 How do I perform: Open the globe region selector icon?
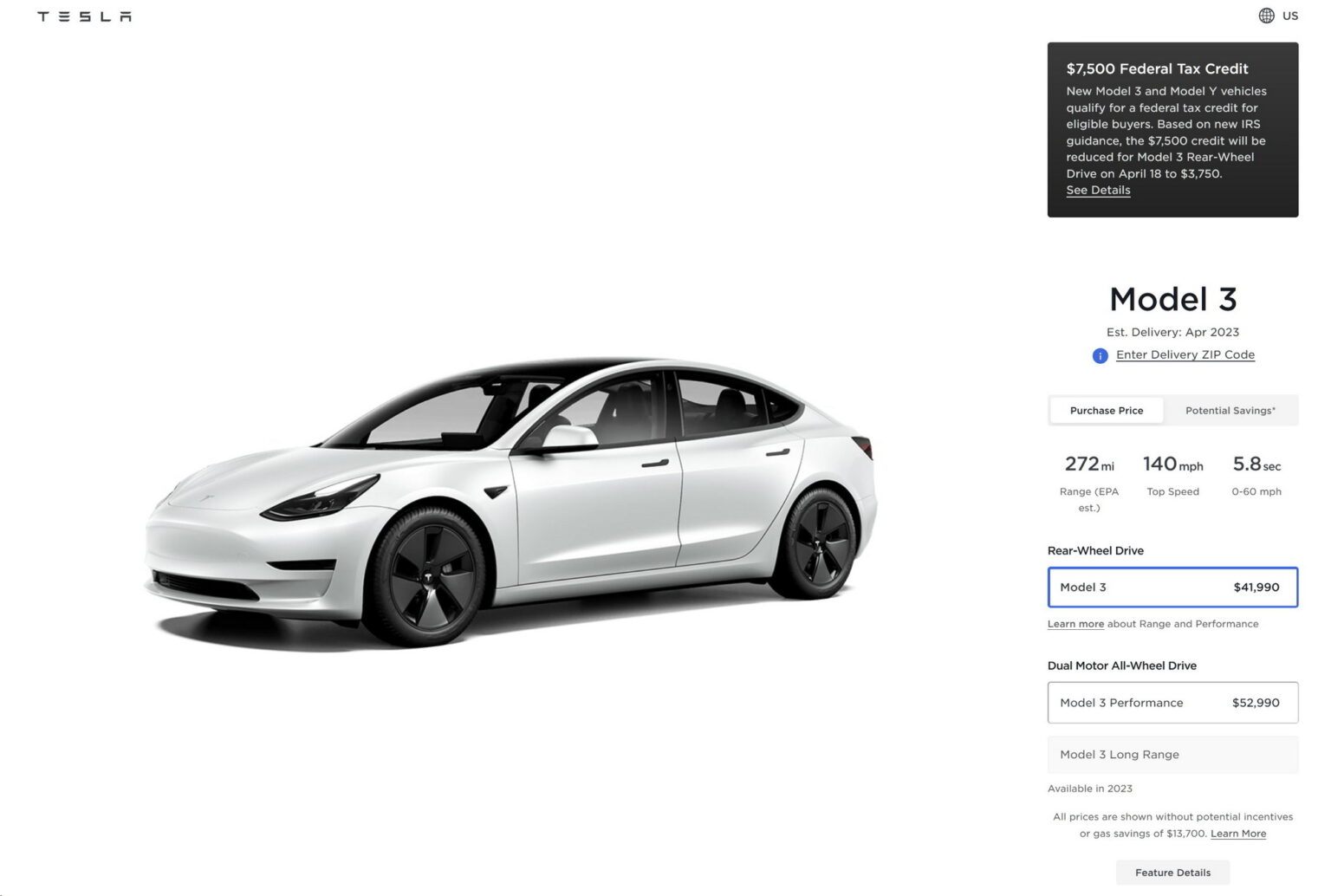pos(1266,16)
